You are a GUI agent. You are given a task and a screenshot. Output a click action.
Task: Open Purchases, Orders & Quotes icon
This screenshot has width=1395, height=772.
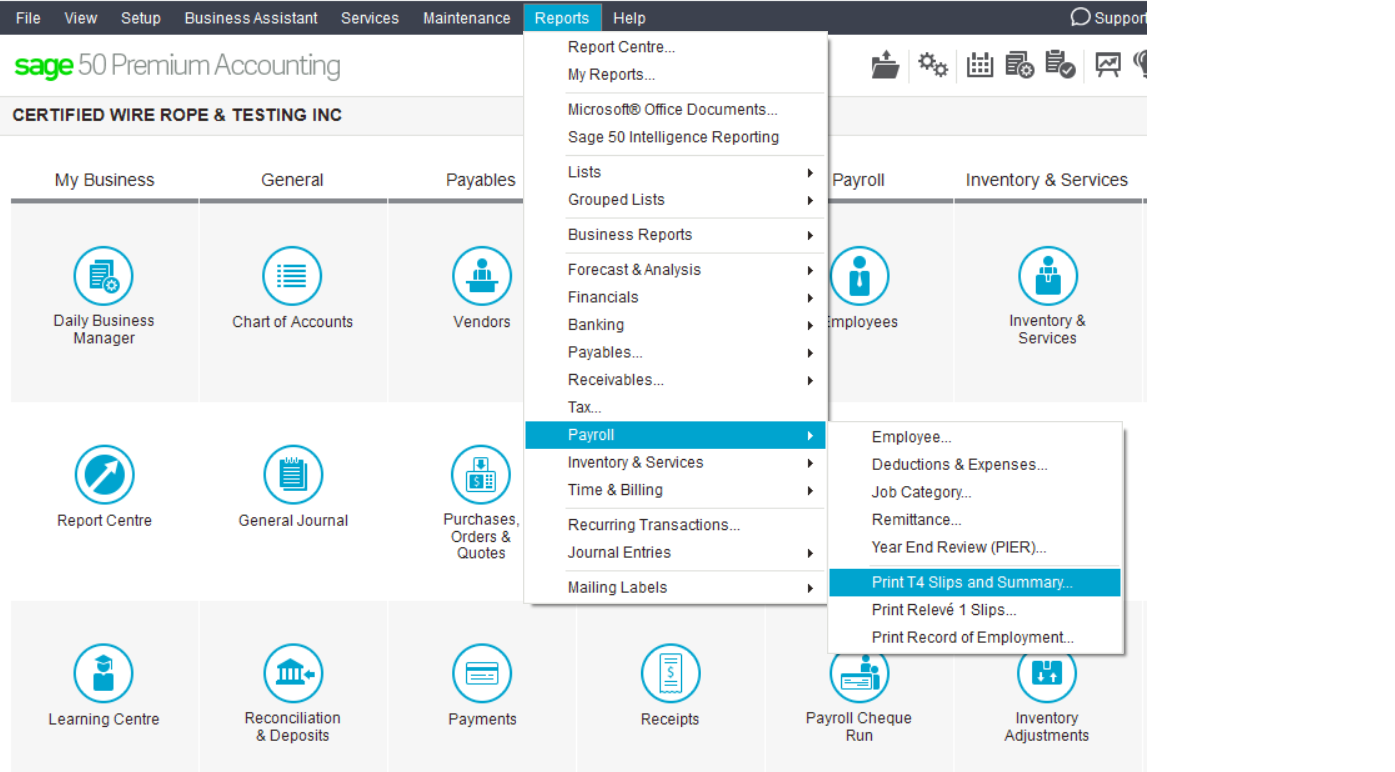click(481, 475)
